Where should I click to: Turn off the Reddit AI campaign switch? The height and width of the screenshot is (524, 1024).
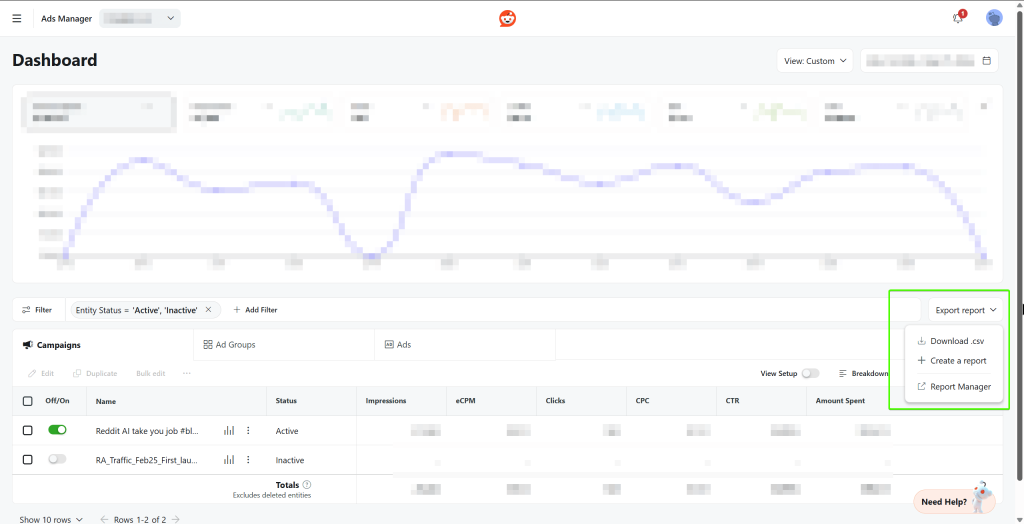(57, 430)
